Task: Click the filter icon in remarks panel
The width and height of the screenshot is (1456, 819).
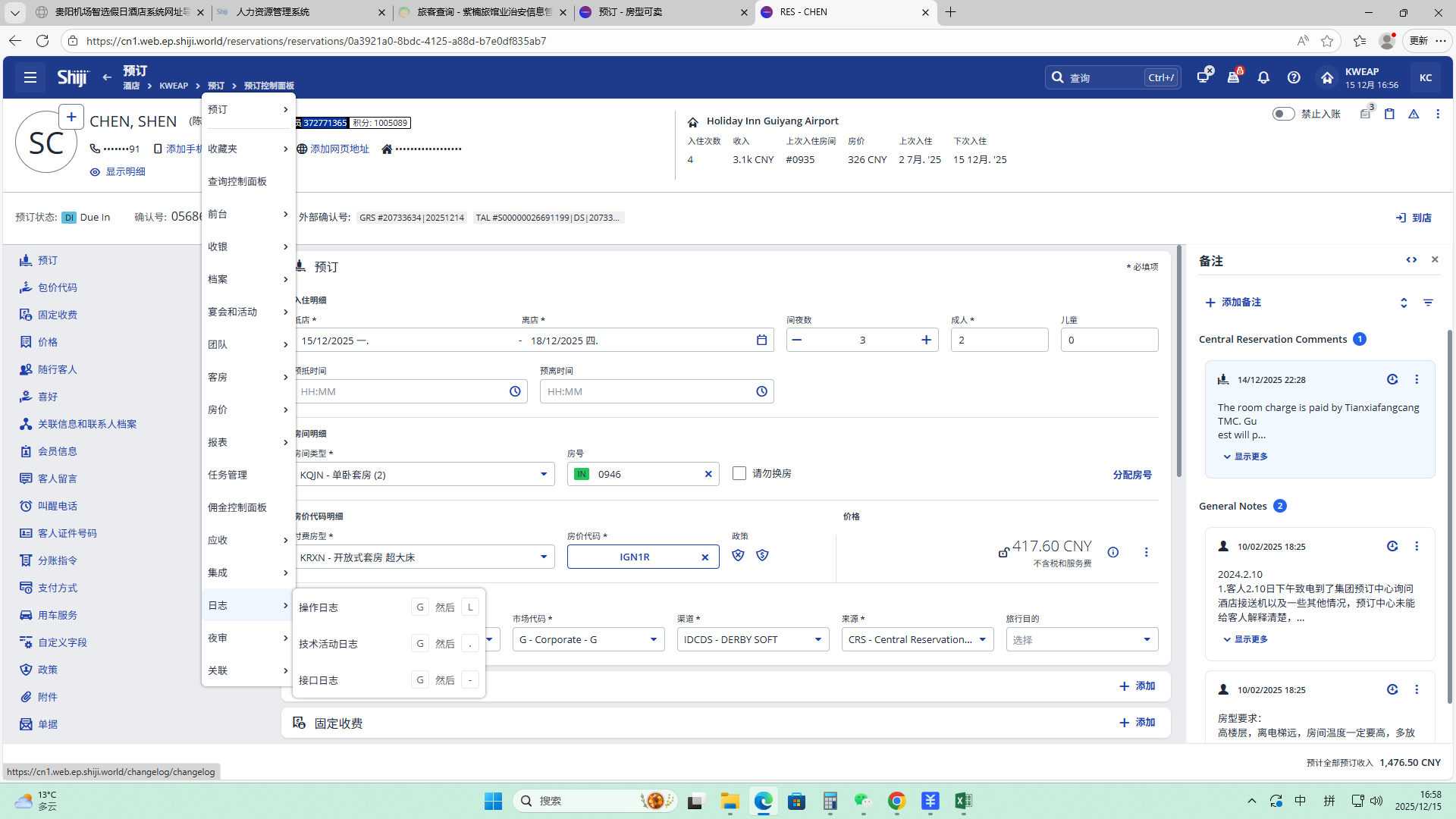Action: click(x=1428, y=303)
